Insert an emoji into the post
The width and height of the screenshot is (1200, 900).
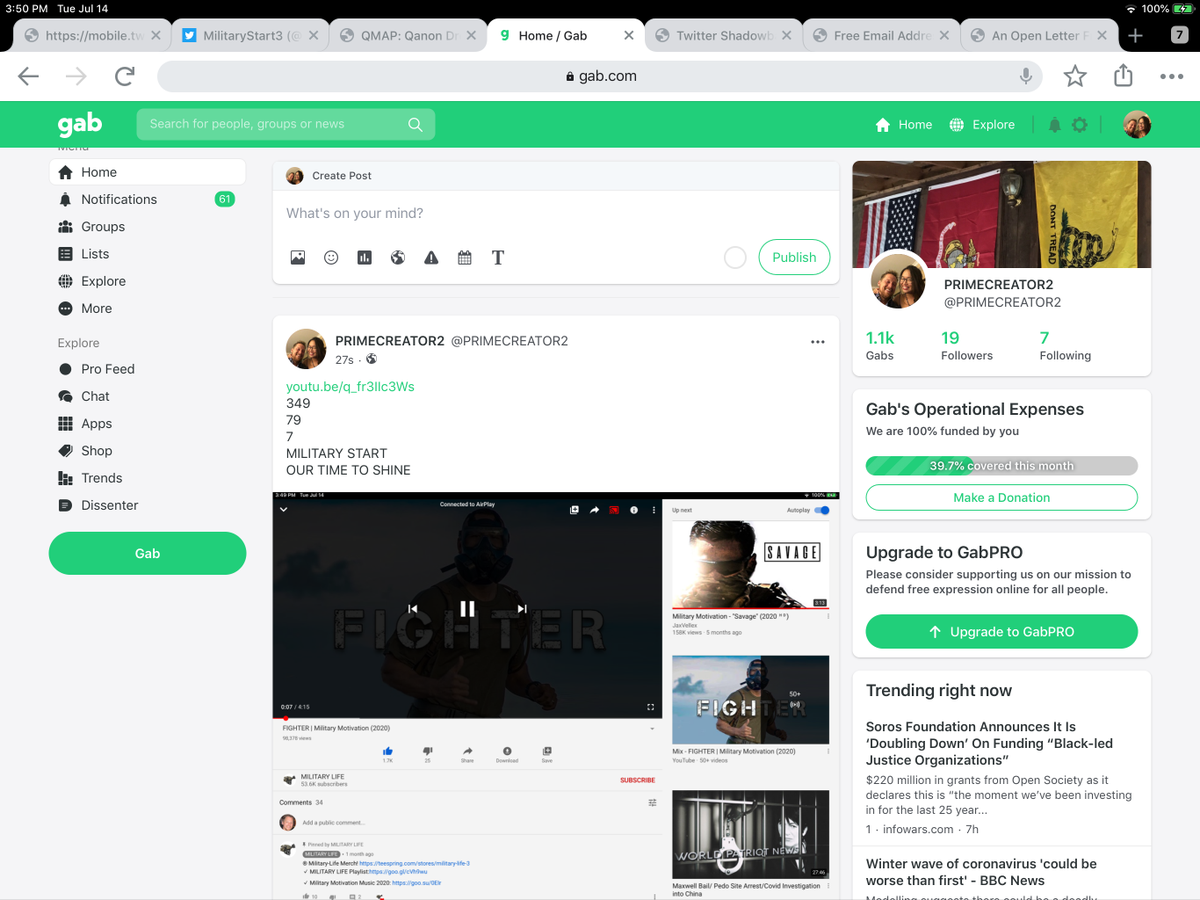[331, 257]
